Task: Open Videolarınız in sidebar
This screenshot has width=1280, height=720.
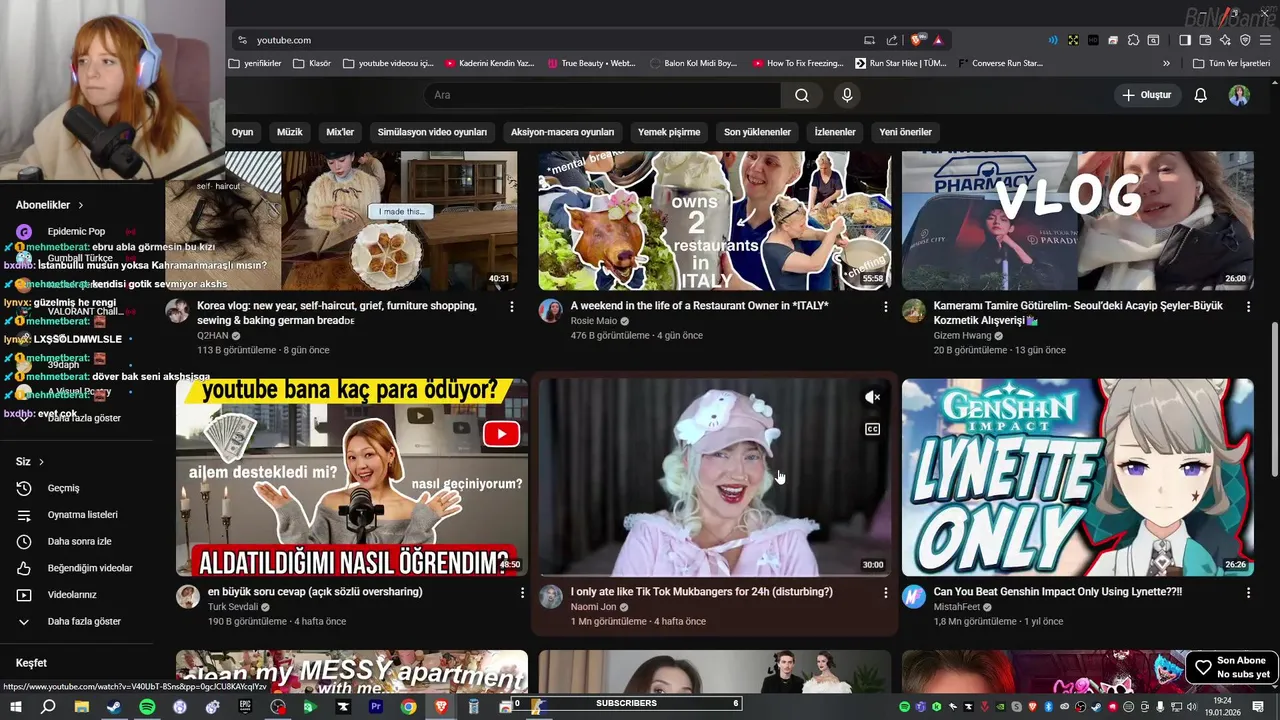Action: tap(72, 595)
